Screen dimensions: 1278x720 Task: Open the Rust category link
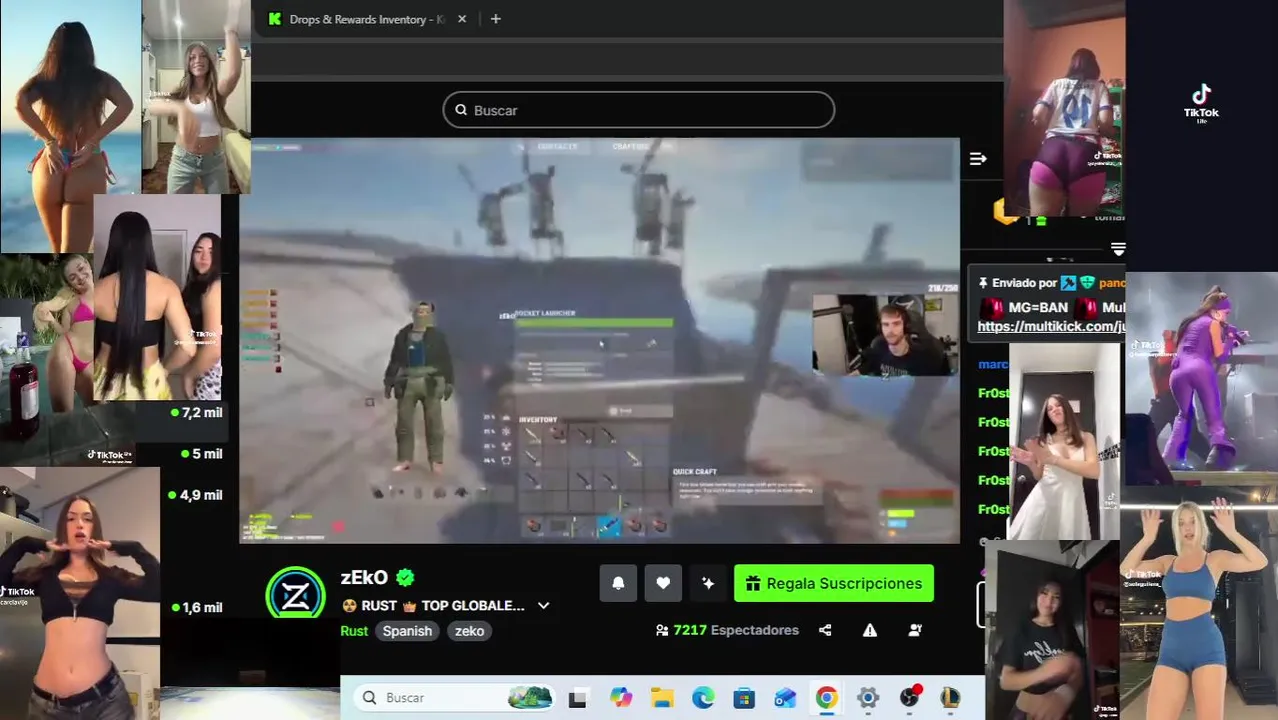pyautogui.click(x=354, y=631)
